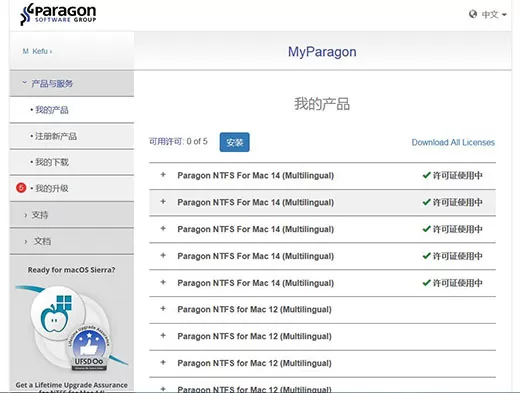Image resolution: width=520 pixels, height=393 pixels.
Task: Expand first NTFS For Mac 14 row
Action: (163, 175)
